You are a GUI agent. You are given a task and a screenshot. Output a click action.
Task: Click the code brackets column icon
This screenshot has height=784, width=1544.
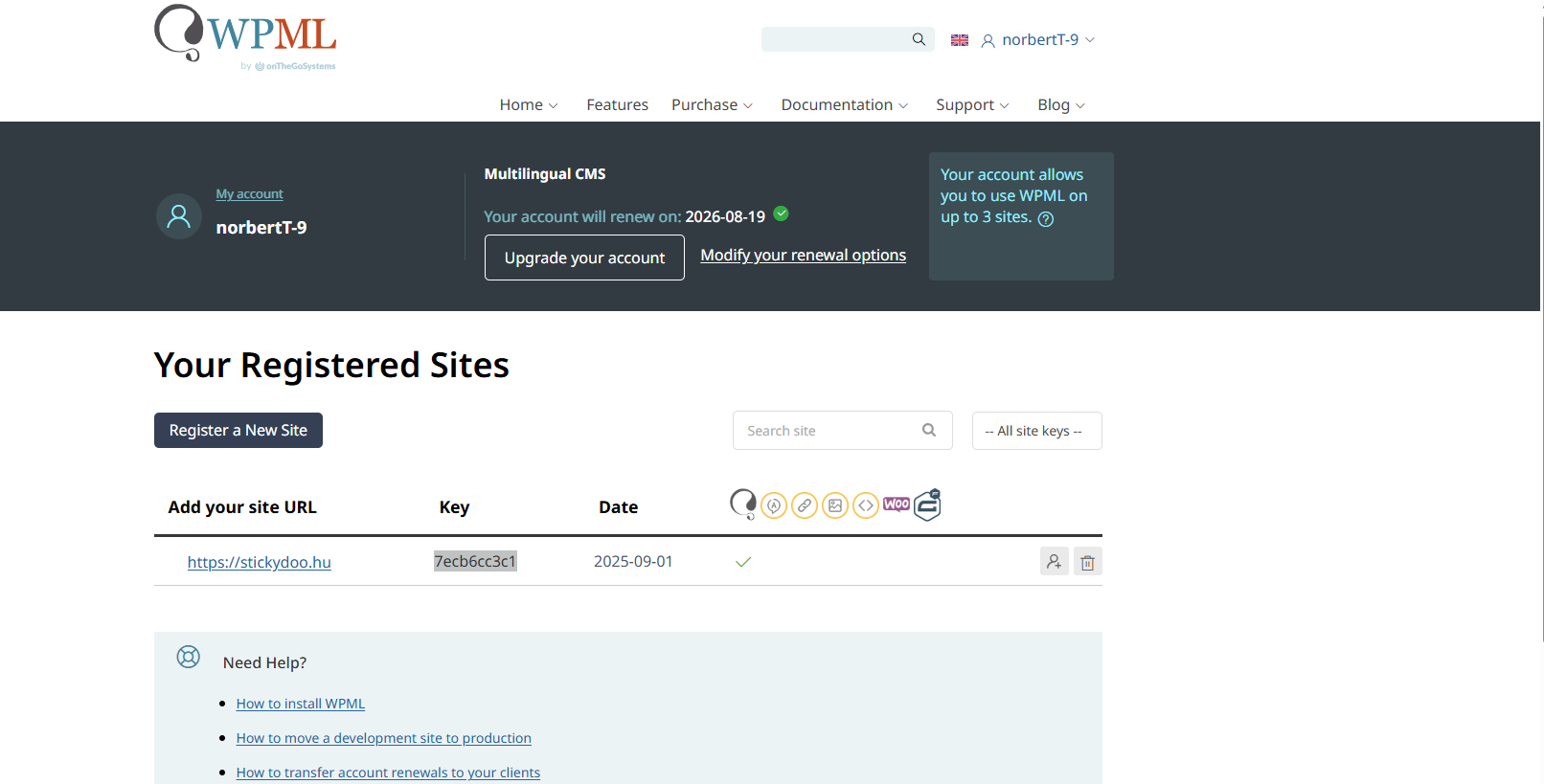click(866, 505)
